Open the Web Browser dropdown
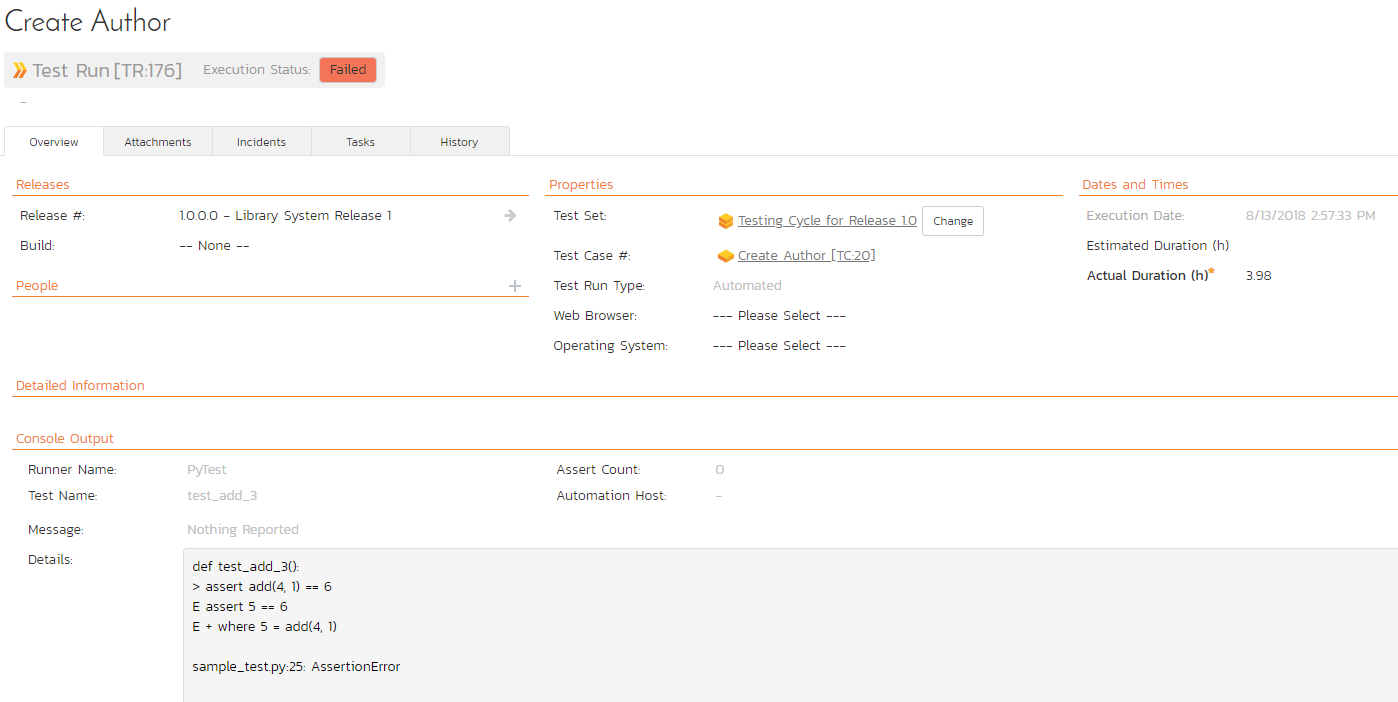1398x702 pixels. click(779, 316)
